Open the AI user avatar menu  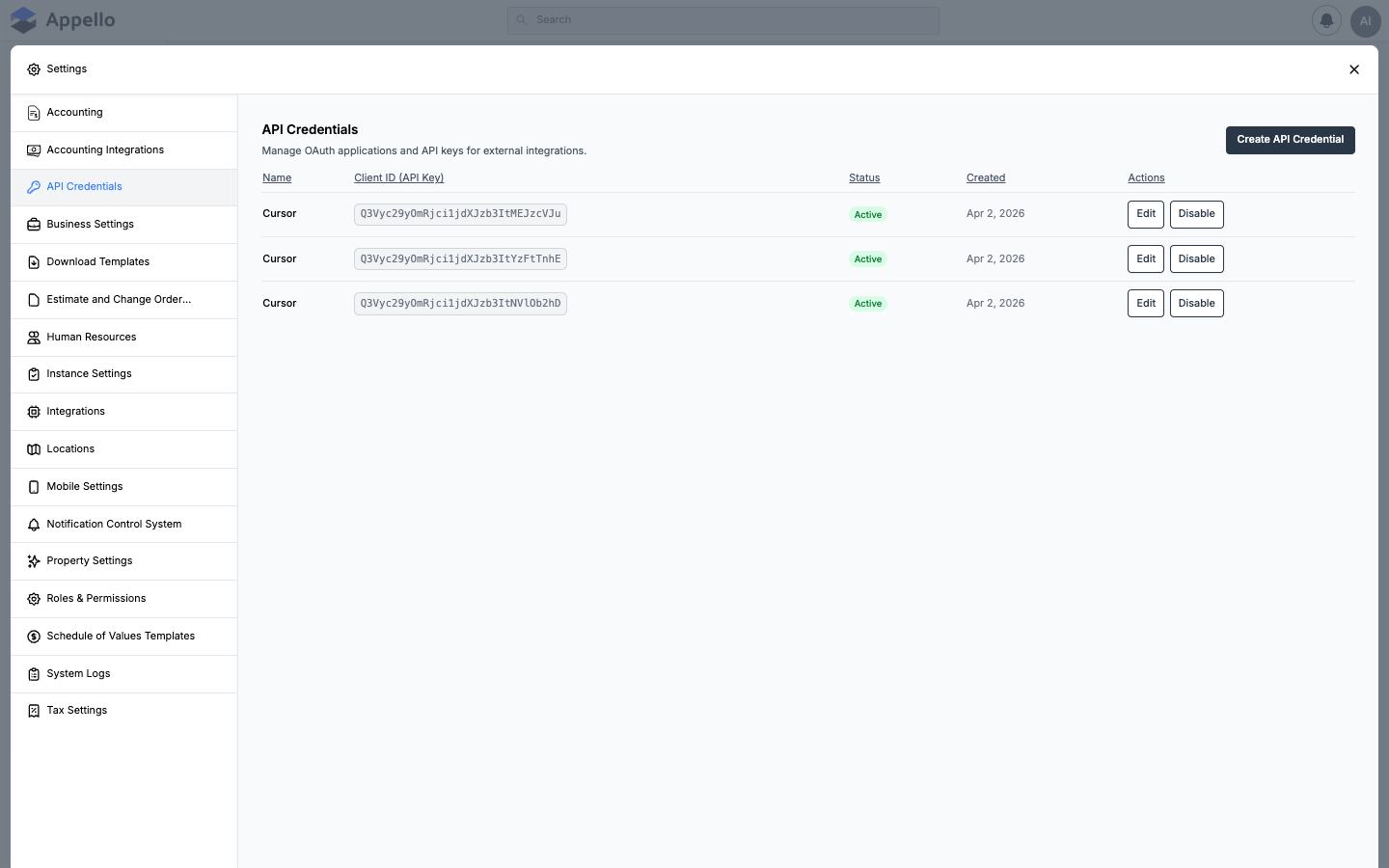(1366, 20)
